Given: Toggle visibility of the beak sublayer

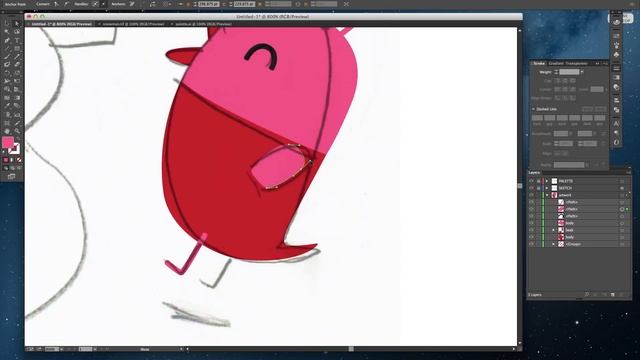Looking at the screenshot, I should [x=531, y=230].
